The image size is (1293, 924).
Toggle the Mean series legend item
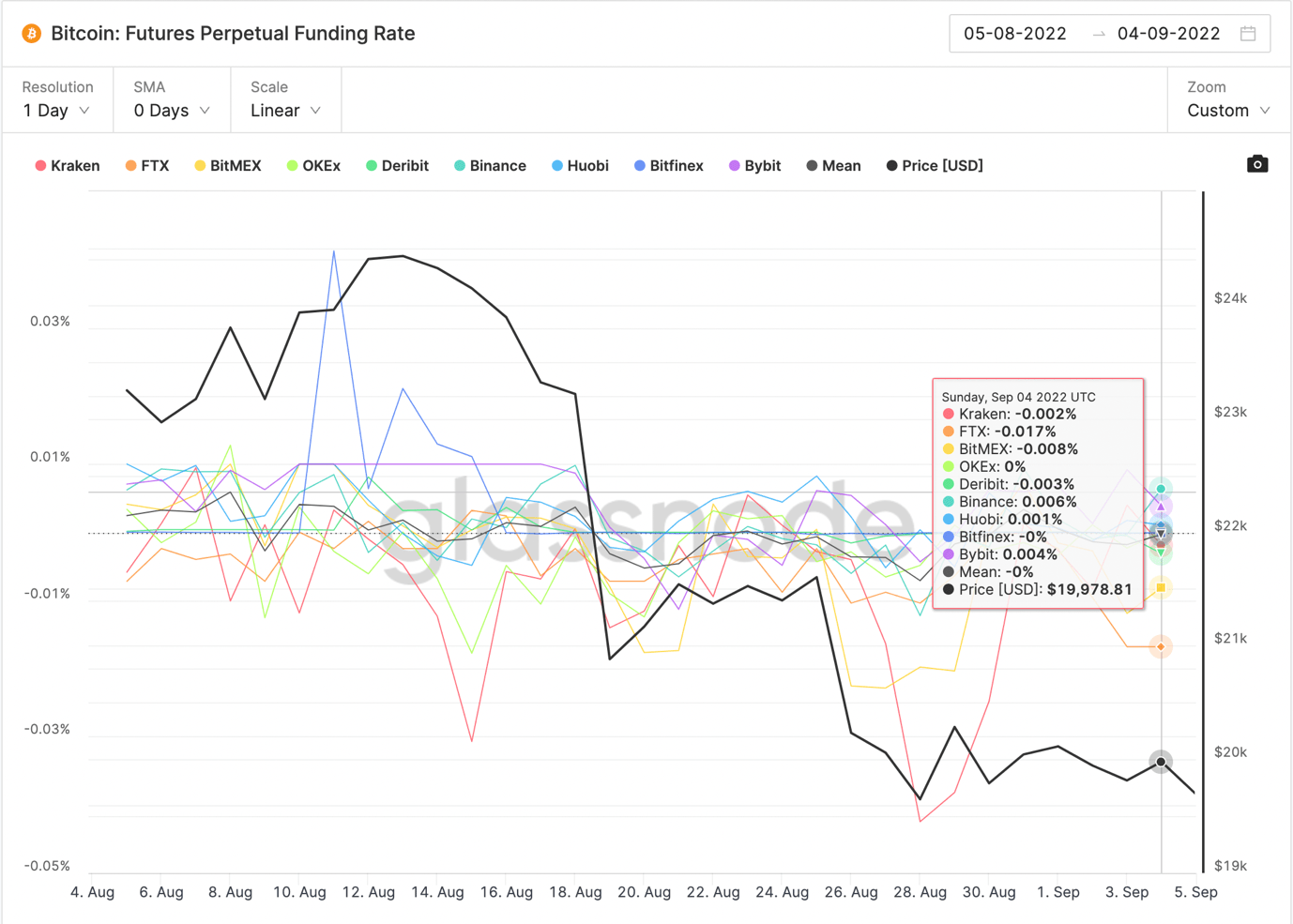pos(833,166)
